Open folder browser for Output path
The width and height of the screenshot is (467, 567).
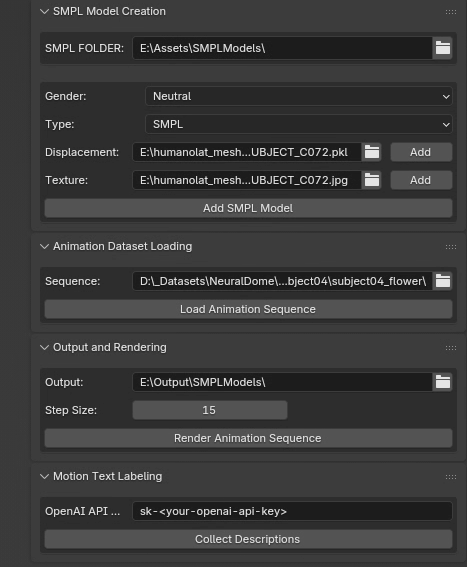(442, 382)
